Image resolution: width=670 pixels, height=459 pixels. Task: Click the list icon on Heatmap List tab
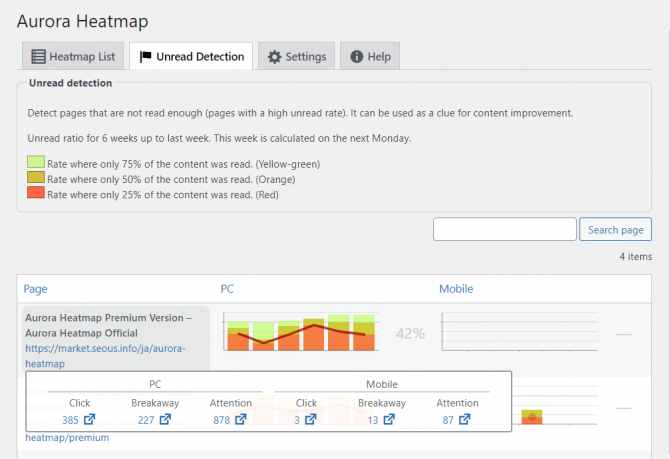pyautogui.click(x=38, y=56)
